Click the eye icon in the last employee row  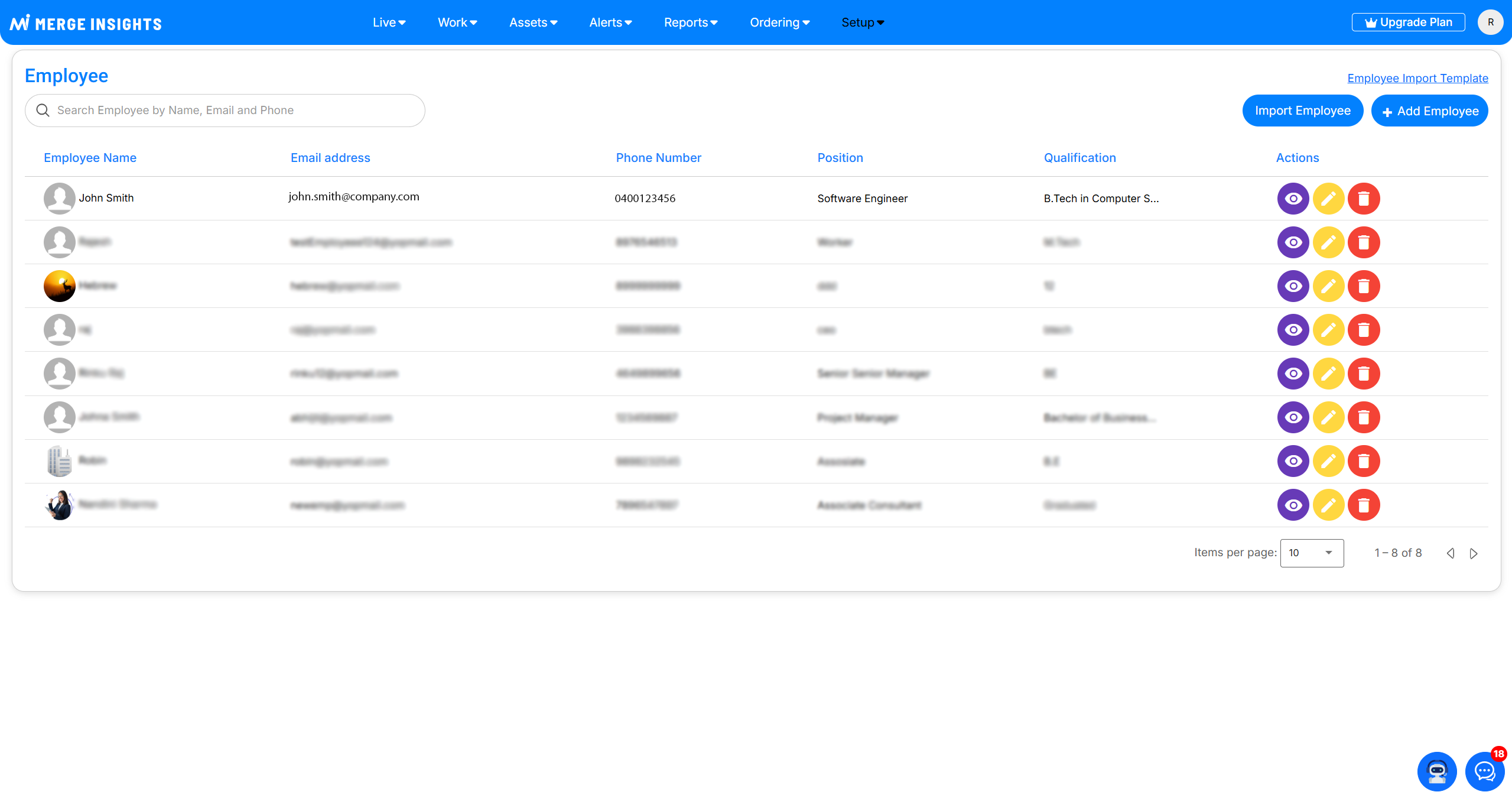(x=1293, y=505)
